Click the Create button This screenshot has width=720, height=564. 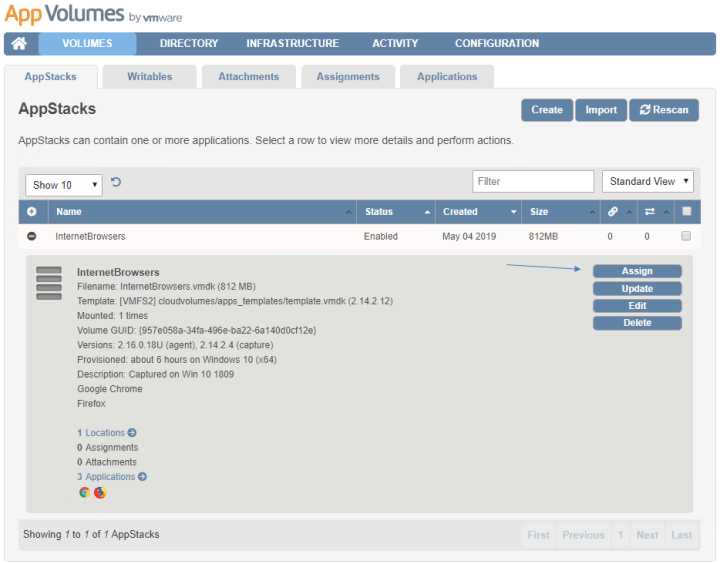coord(547,110)
